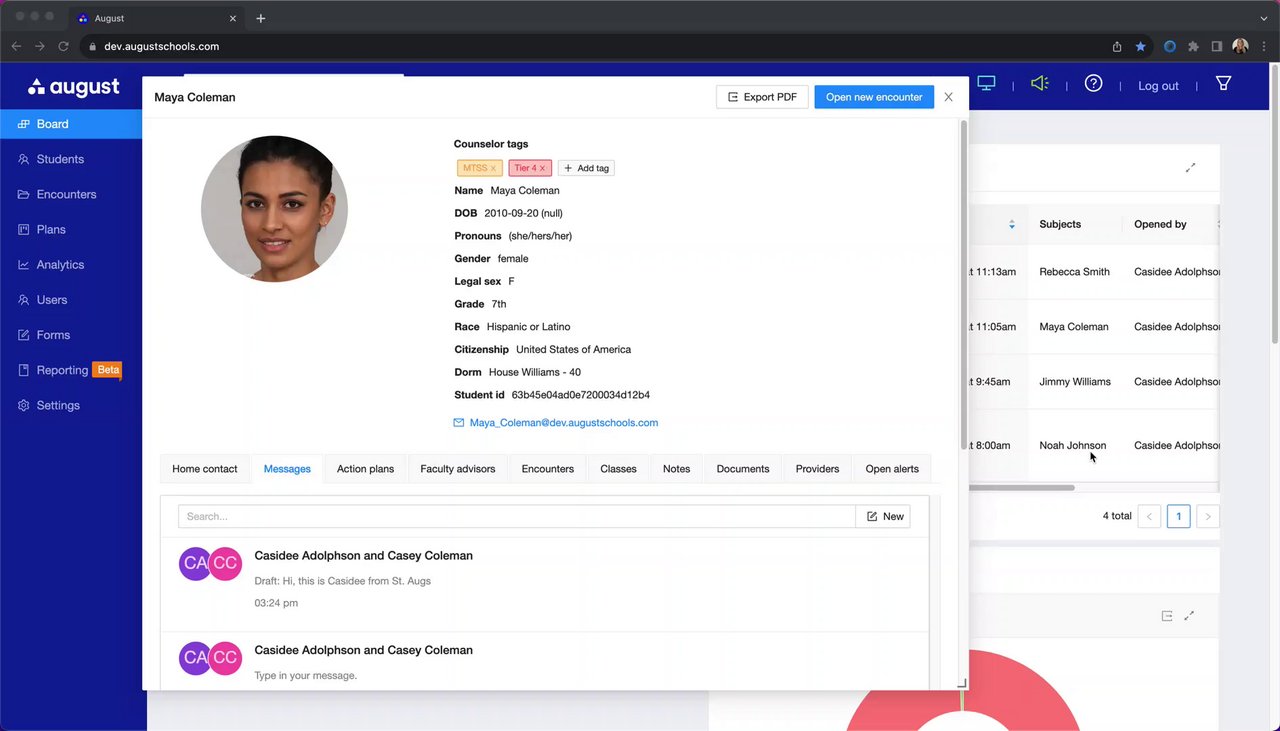Screen dimensions: 1280x731
Task: Click the browser side panel icon
Action: point(1217,46)
